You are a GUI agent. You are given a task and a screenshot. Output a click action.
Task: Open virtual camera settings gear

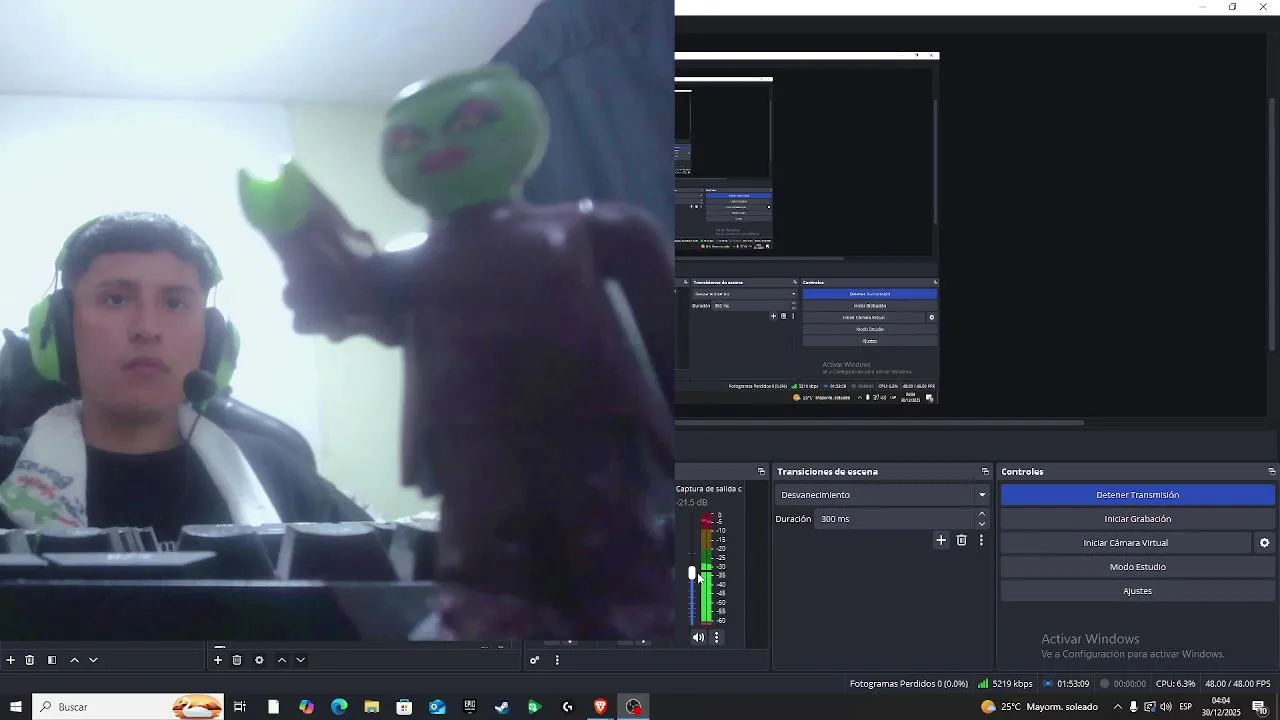coord(1265,543)
